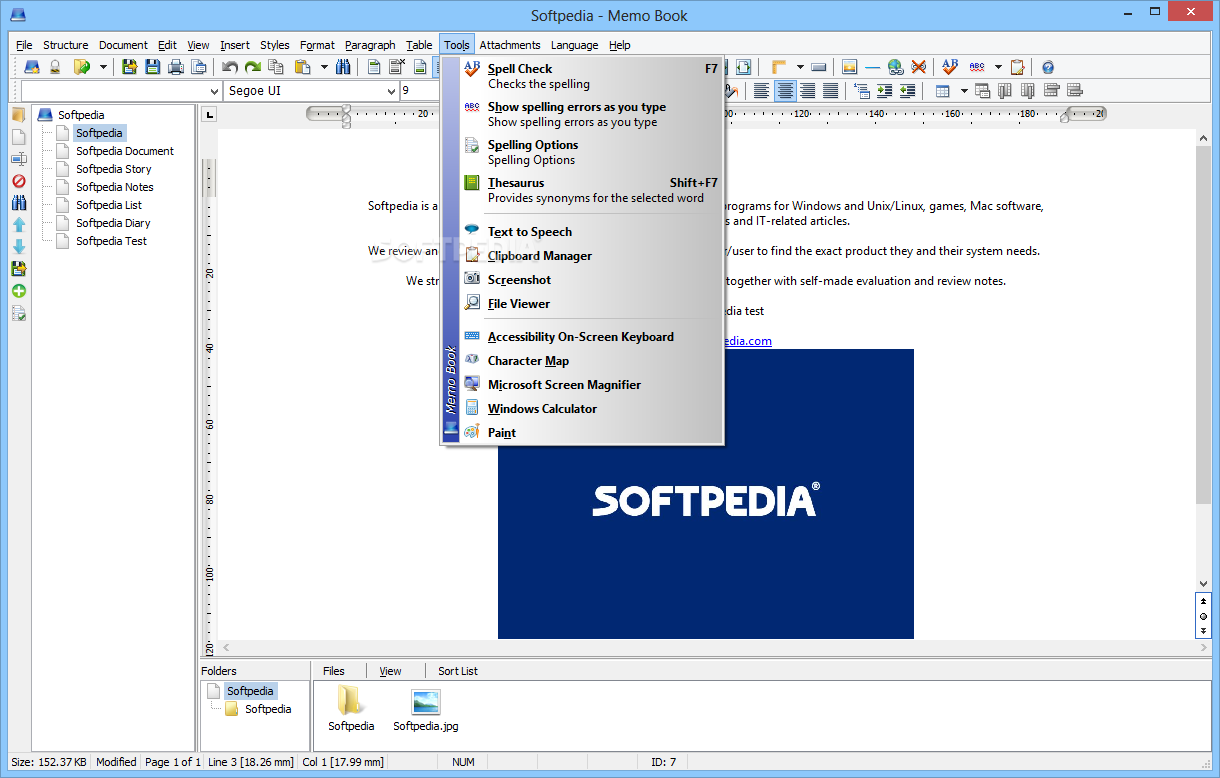Click the blue floppy Save icon
This screenshot has width=1220, height=778.
[152, 67]
